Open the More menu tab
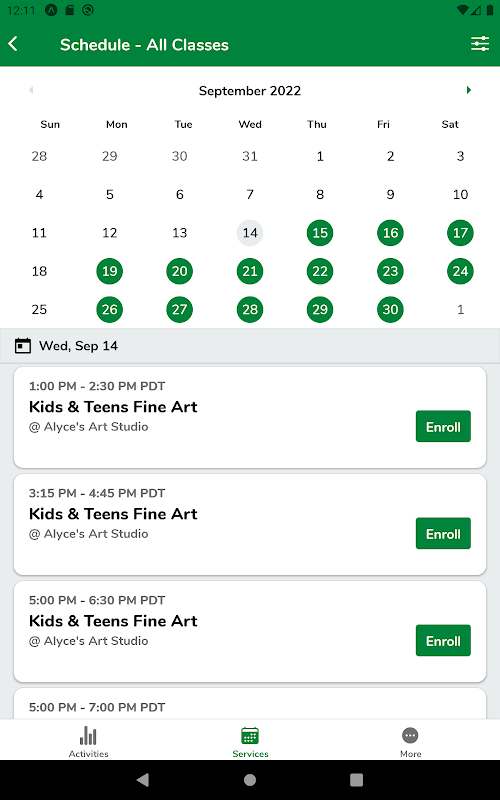 point(410,741)
